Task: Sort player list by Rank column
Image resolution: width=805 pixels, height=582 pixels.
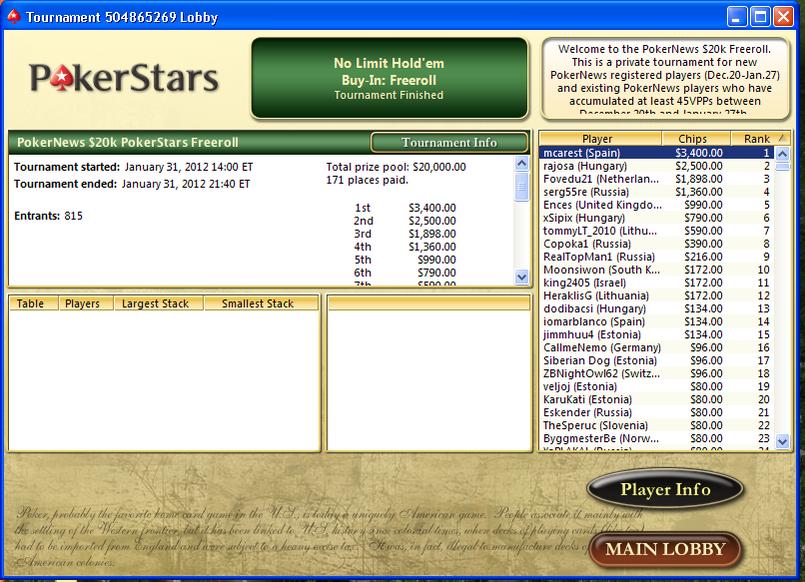Action: 760,139
